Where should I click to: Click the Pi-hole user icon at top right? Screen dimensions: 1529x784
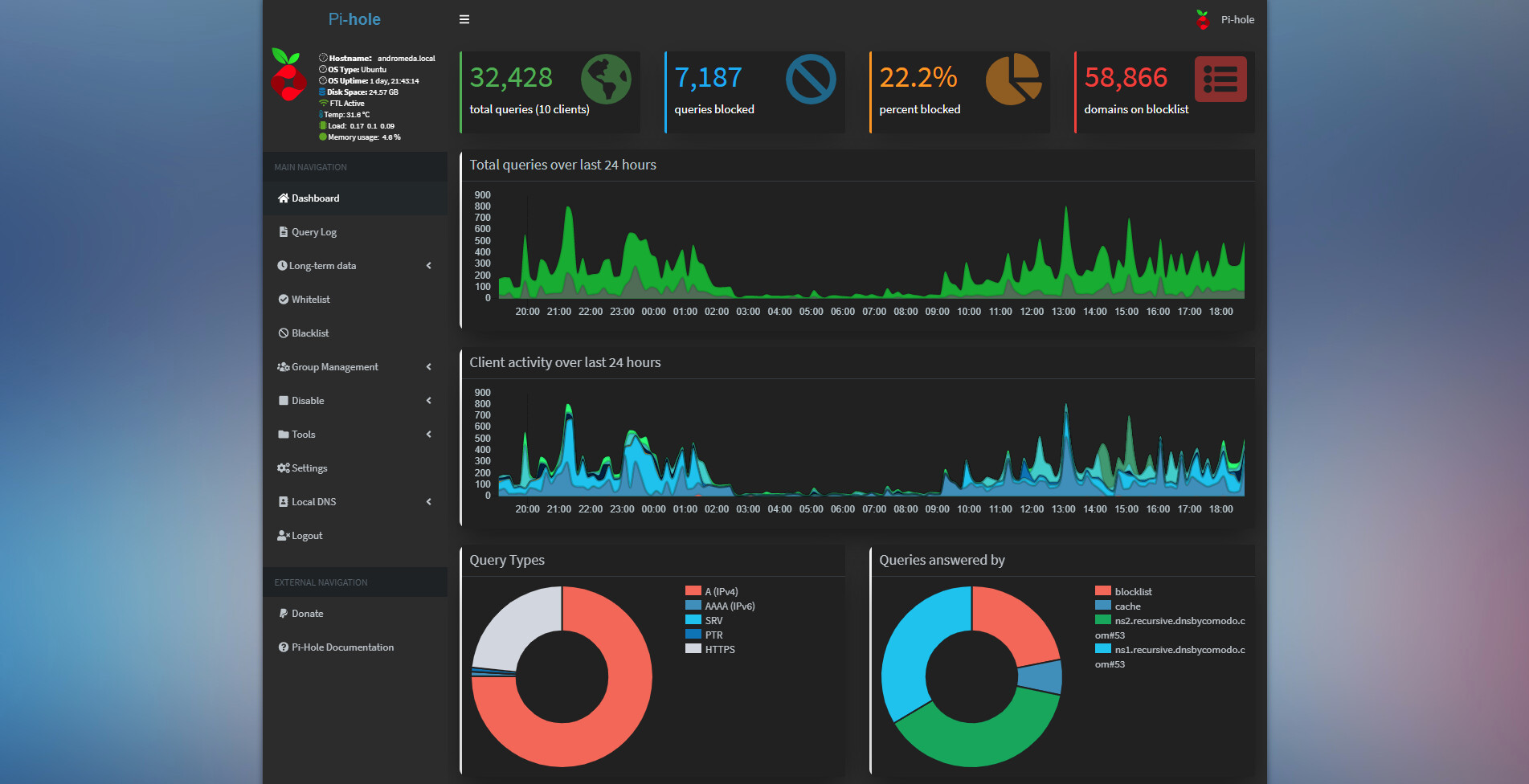pos(1203,19)
